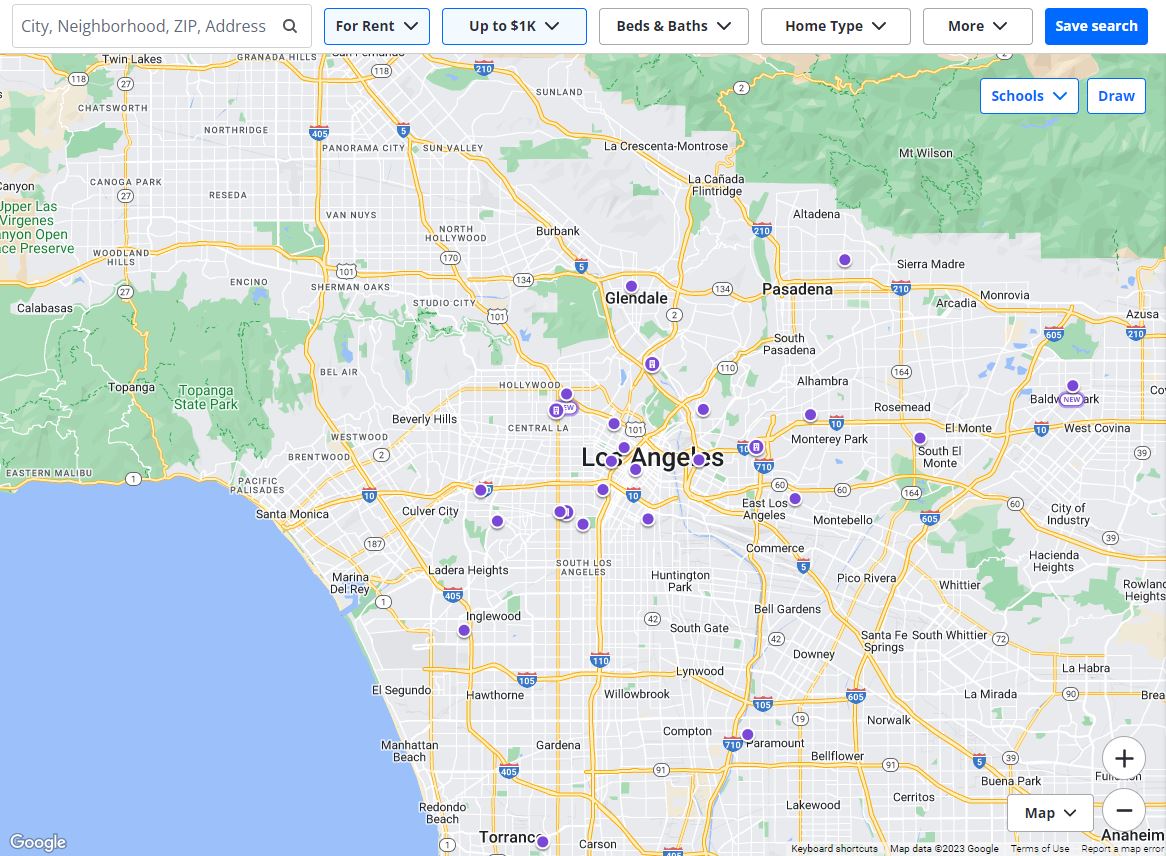1166x856 pixels.
Task: Click the Santa Monica label on map
Action: tap(292, 514)
